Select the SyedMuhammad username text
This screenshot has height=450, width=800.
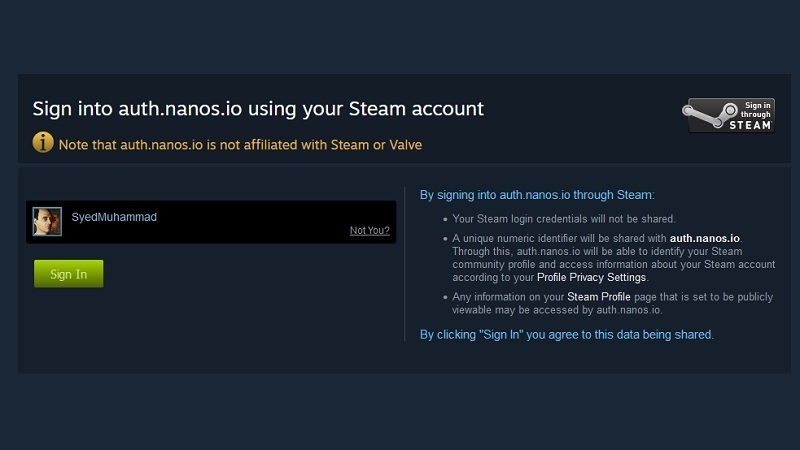click(114, 217)
